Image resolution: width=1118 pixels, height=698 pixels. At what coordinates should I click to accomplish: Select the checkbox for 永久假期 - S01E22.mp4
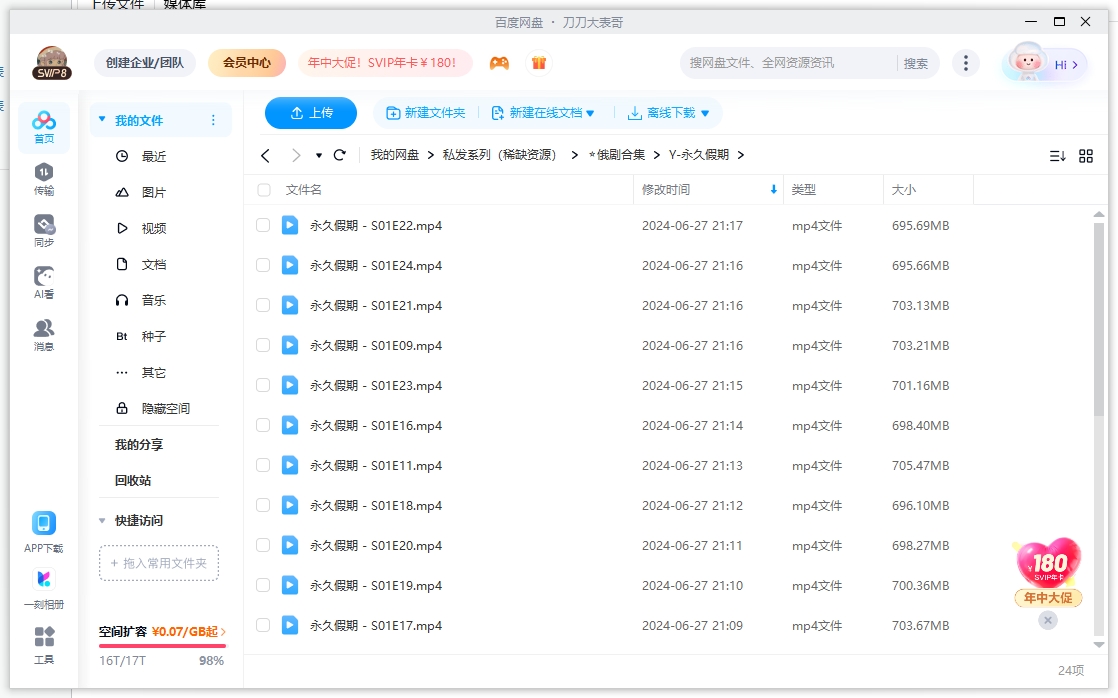coord(263,225)
